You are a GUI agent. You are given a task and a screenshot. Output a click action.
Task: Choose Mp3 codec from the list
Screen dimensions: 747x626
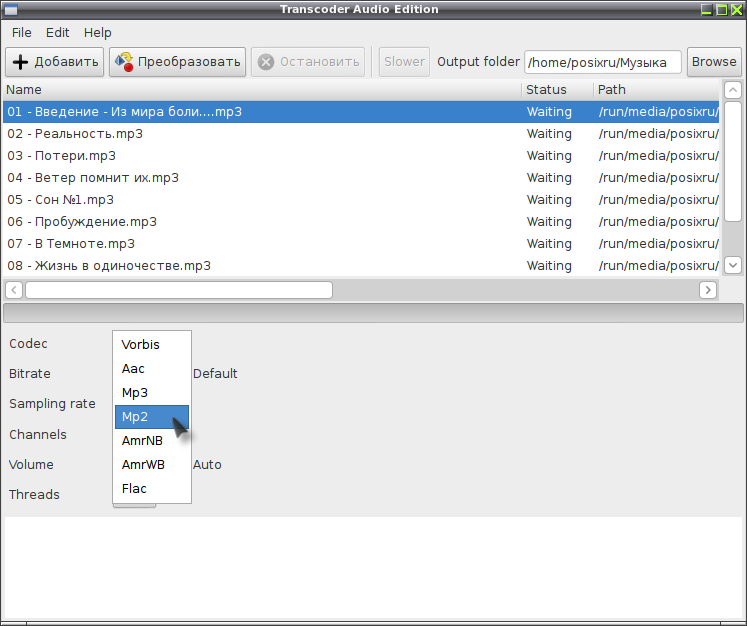pyautogui.click(x=152, y=393)
